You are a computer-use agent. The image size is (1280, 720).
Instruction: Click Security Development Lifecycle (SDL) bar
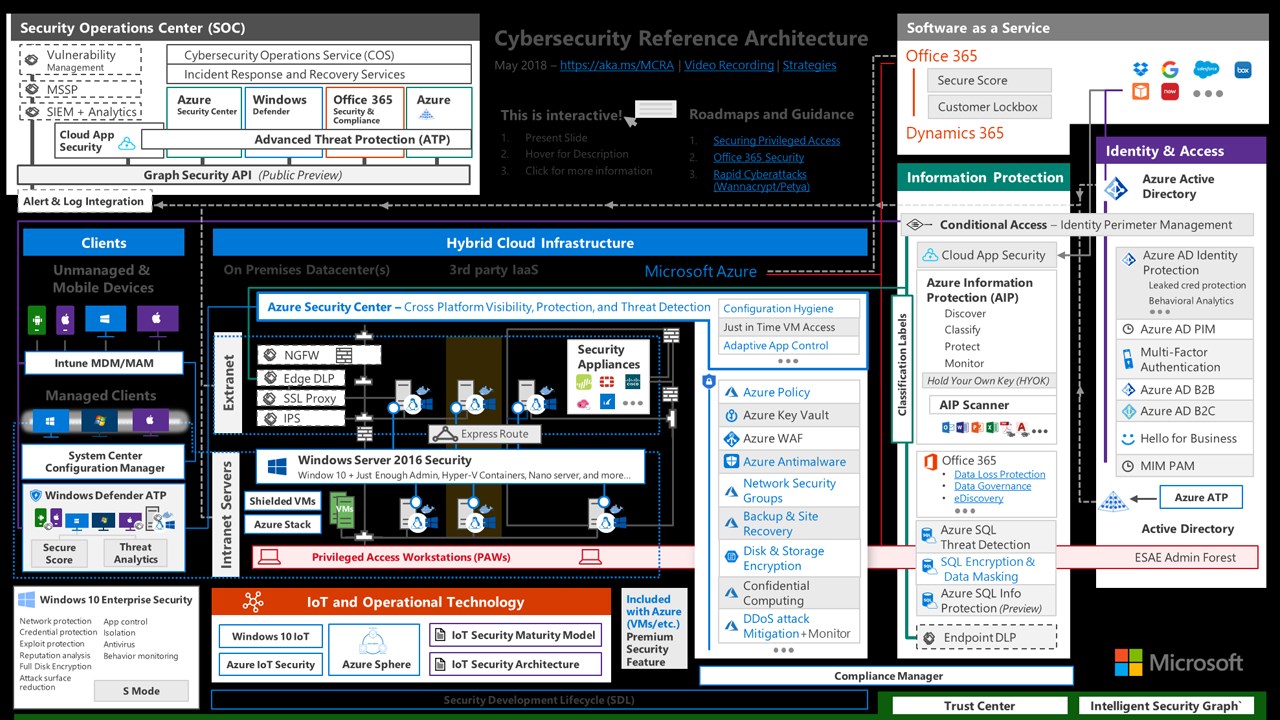[x=539, y=700]
